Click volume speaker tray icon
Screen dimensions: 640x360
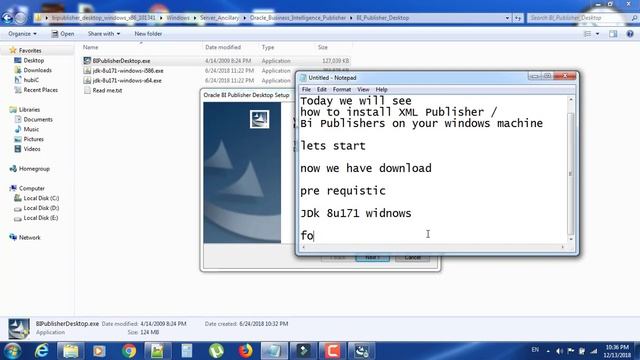click(560, 351)
